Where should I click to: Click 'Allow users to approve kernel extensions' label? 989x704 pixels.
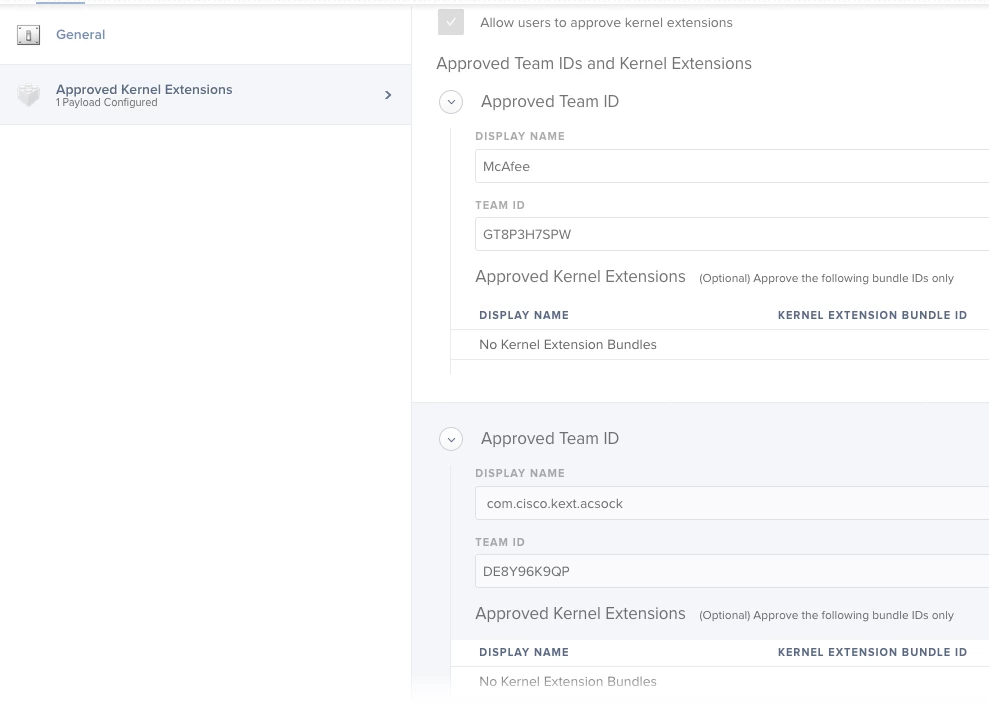606,23
